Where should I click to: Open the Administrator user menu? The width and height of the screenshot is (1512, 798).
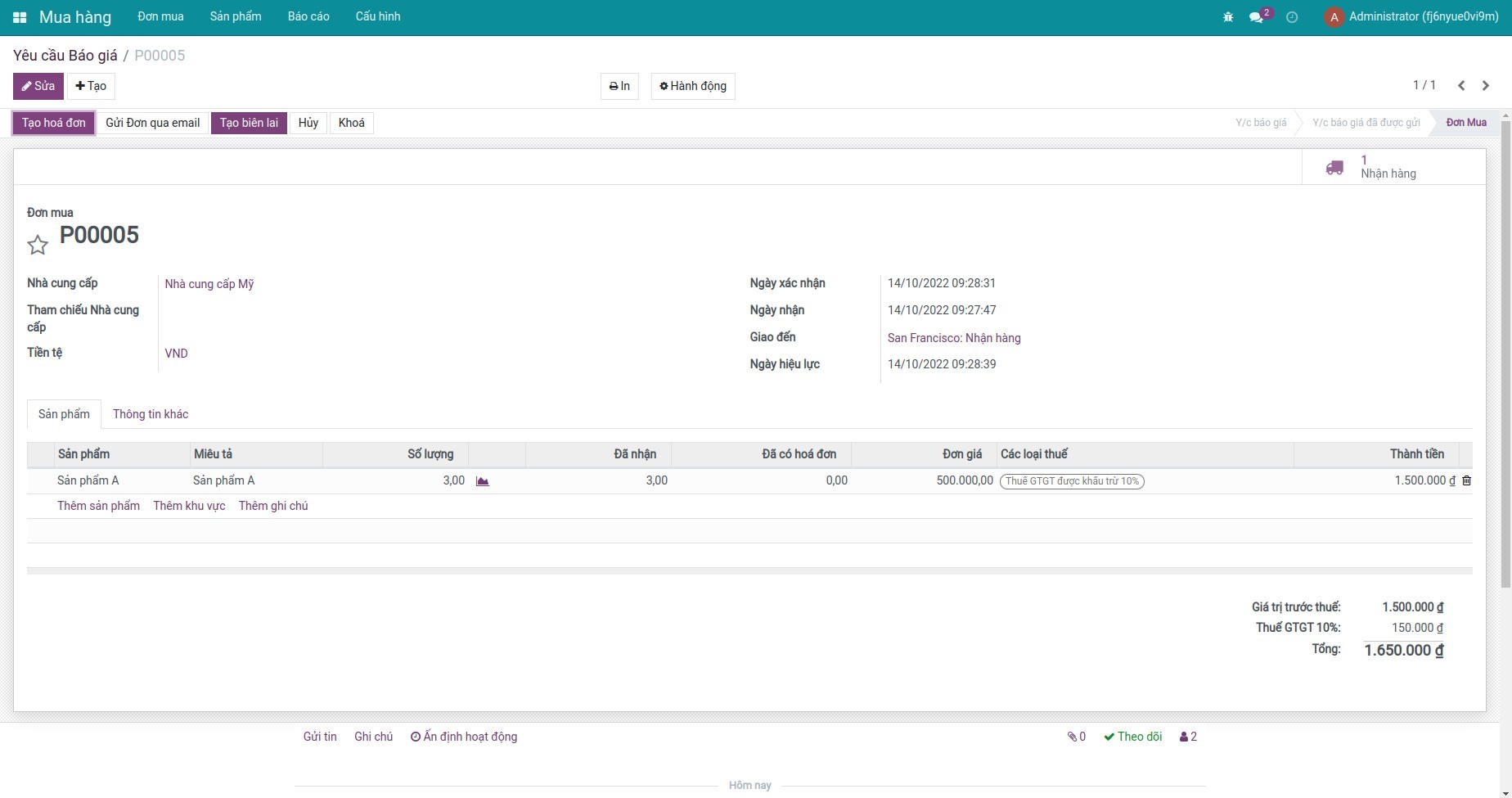click(x=1411, y=17)
